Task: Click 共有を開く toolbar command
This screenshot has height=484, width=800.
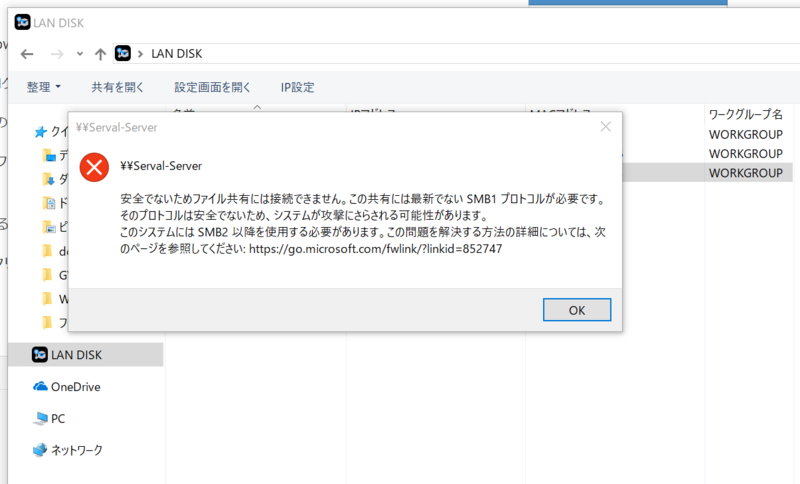Action: 117,87
